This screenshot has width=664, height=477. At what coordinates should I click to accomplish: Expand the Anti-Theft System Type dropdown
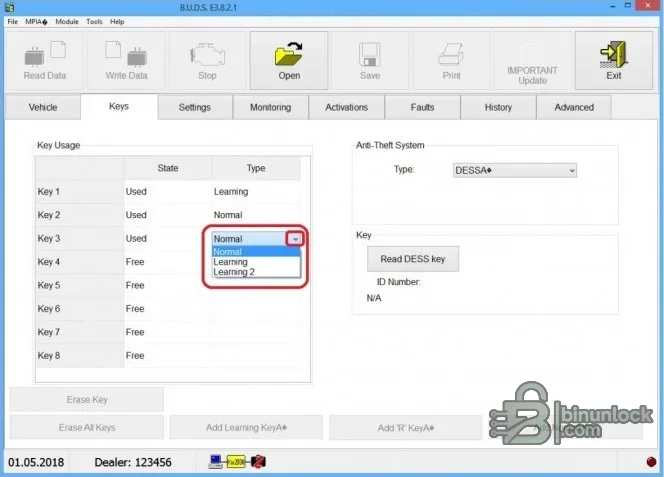point(515,170)
